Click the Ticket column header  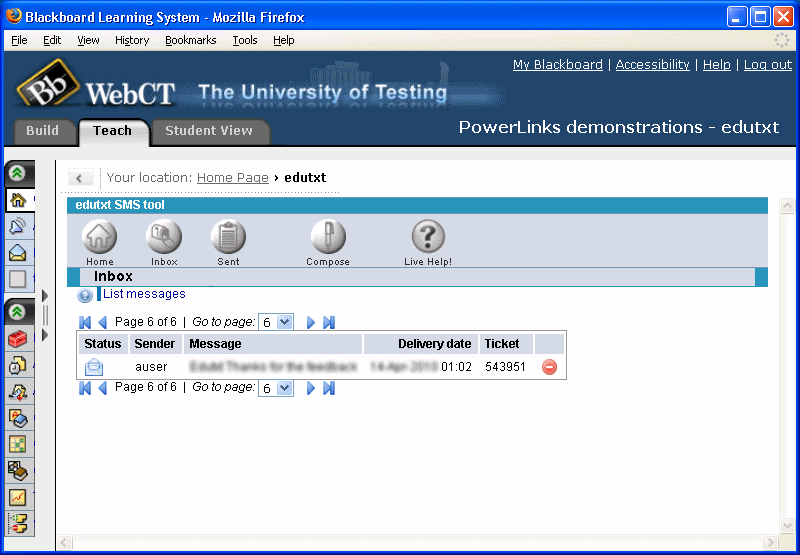coord(506,344)
